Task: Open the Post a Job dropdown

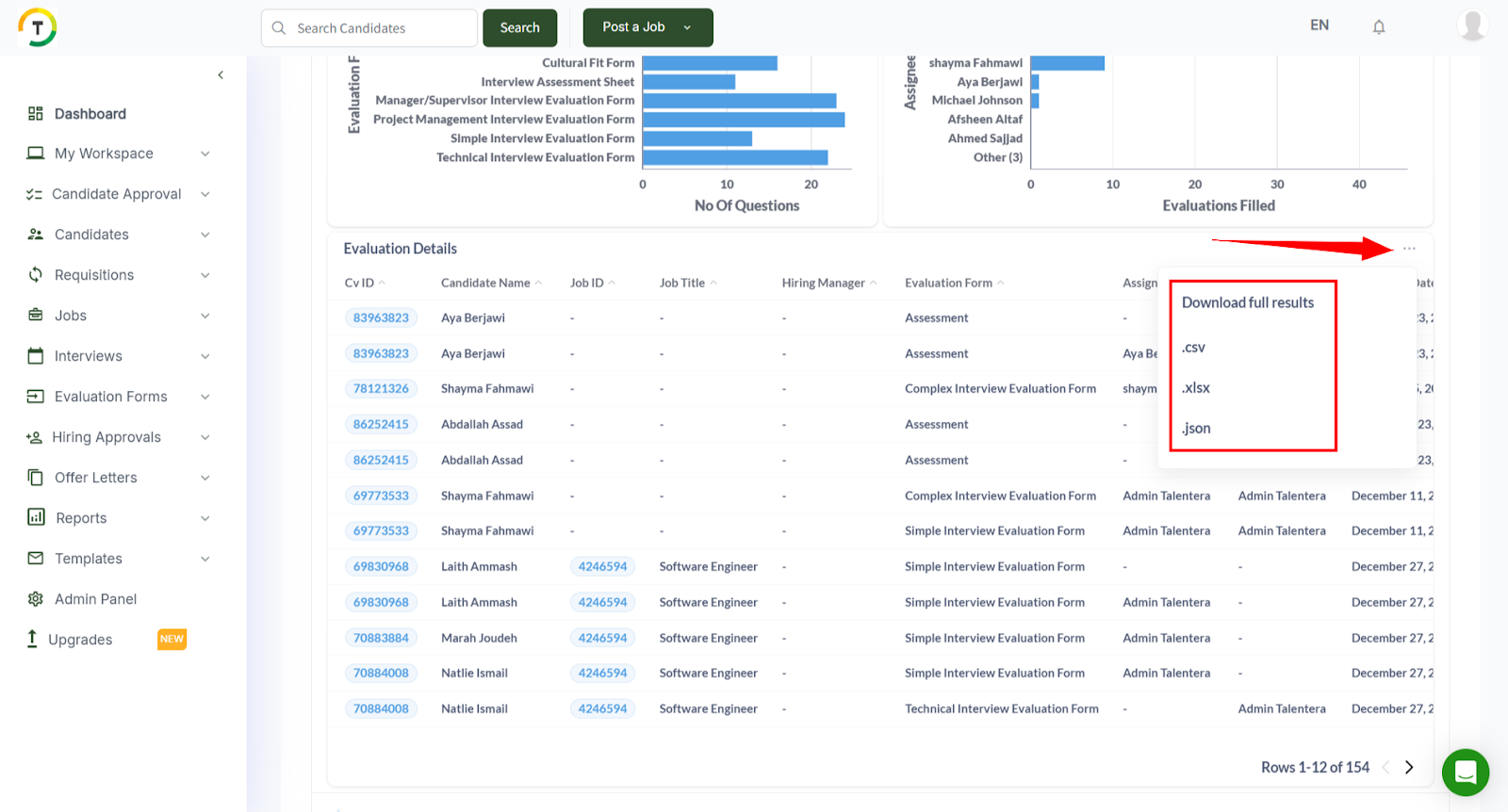Action: pyautogui.click(x=687, y=27)
